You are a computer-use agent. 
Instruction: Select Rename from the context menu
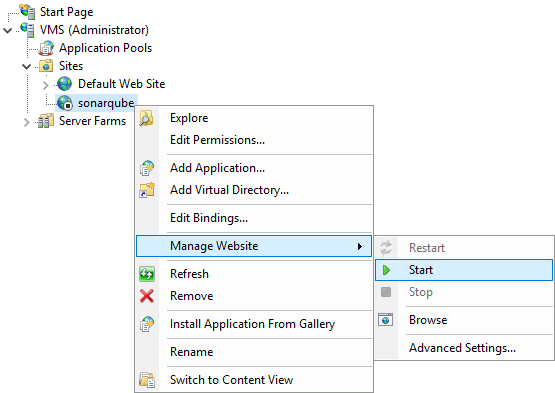[191, 352]
